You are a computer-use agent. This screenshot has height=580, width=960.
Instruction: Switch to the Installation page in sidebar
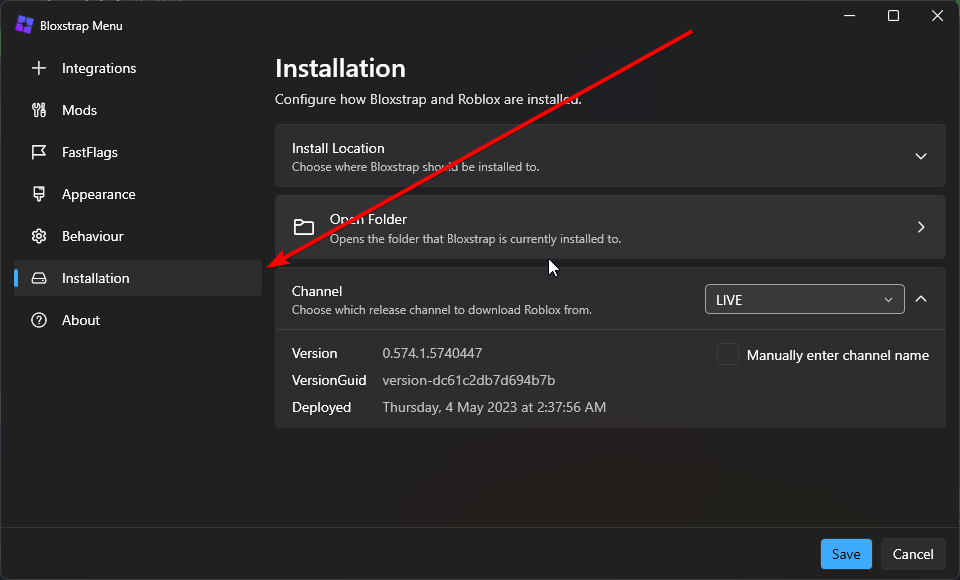click(97, 278)
